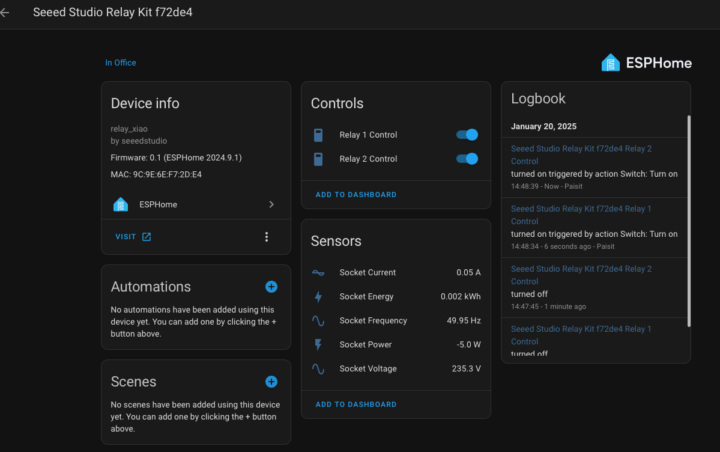720x452 pixels.
Task: Click the Relay 2 Control switch icon
Action: (x=318, y=159)
